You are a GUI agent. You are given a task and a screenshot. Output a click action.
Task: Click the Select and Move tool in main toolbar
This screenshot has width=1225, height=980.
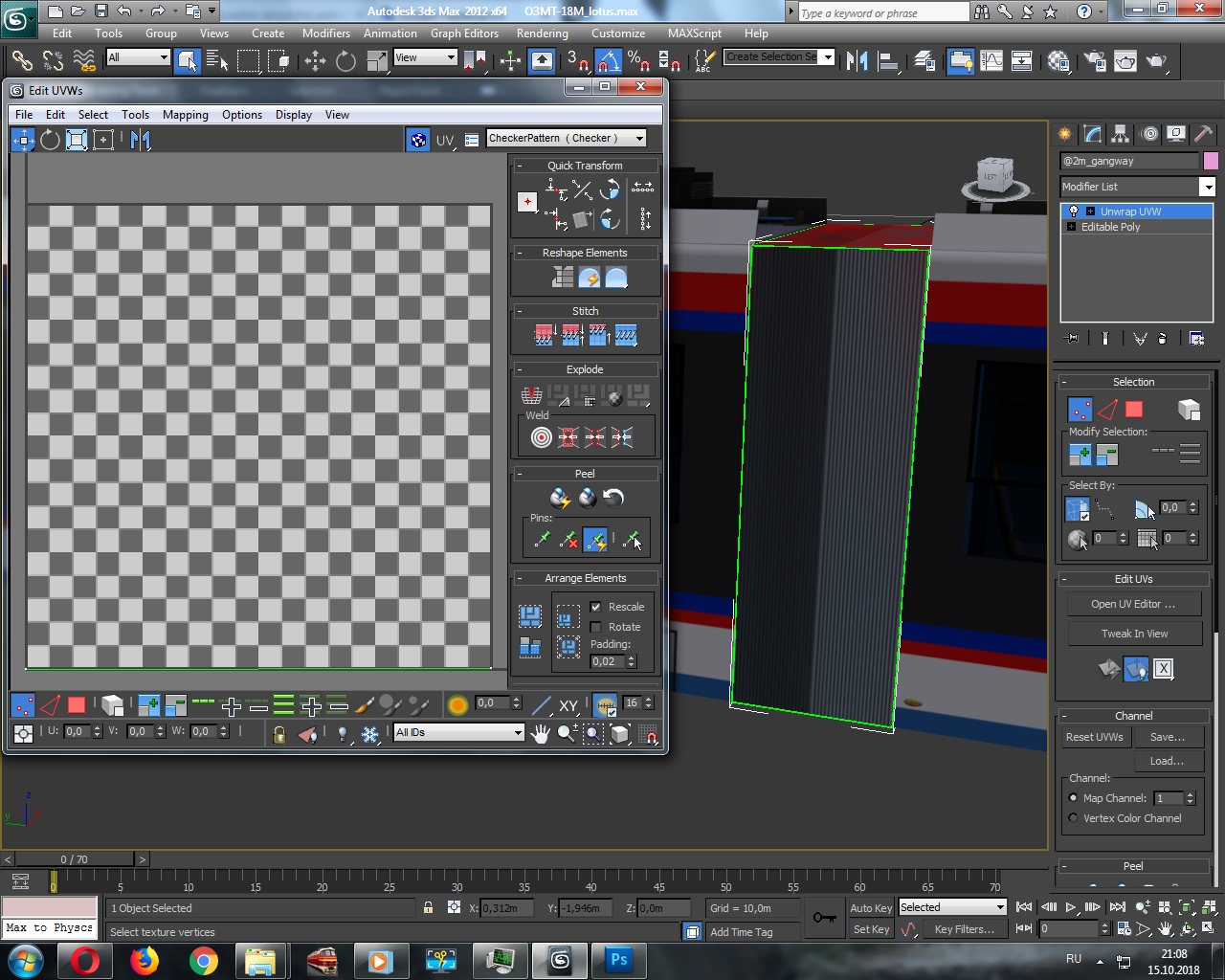315,61
